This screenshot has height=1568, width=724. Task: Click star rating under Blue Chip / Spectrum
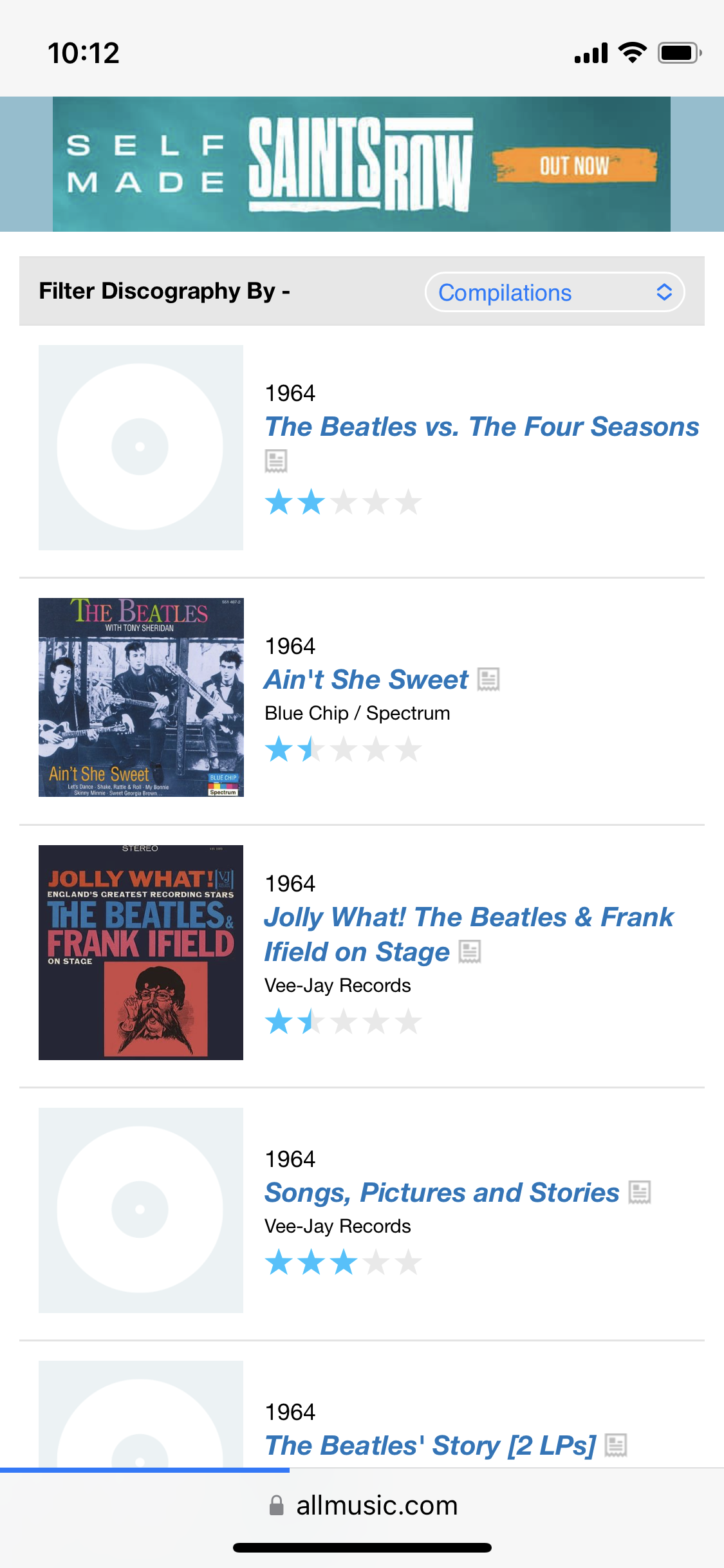click(343, 749)
